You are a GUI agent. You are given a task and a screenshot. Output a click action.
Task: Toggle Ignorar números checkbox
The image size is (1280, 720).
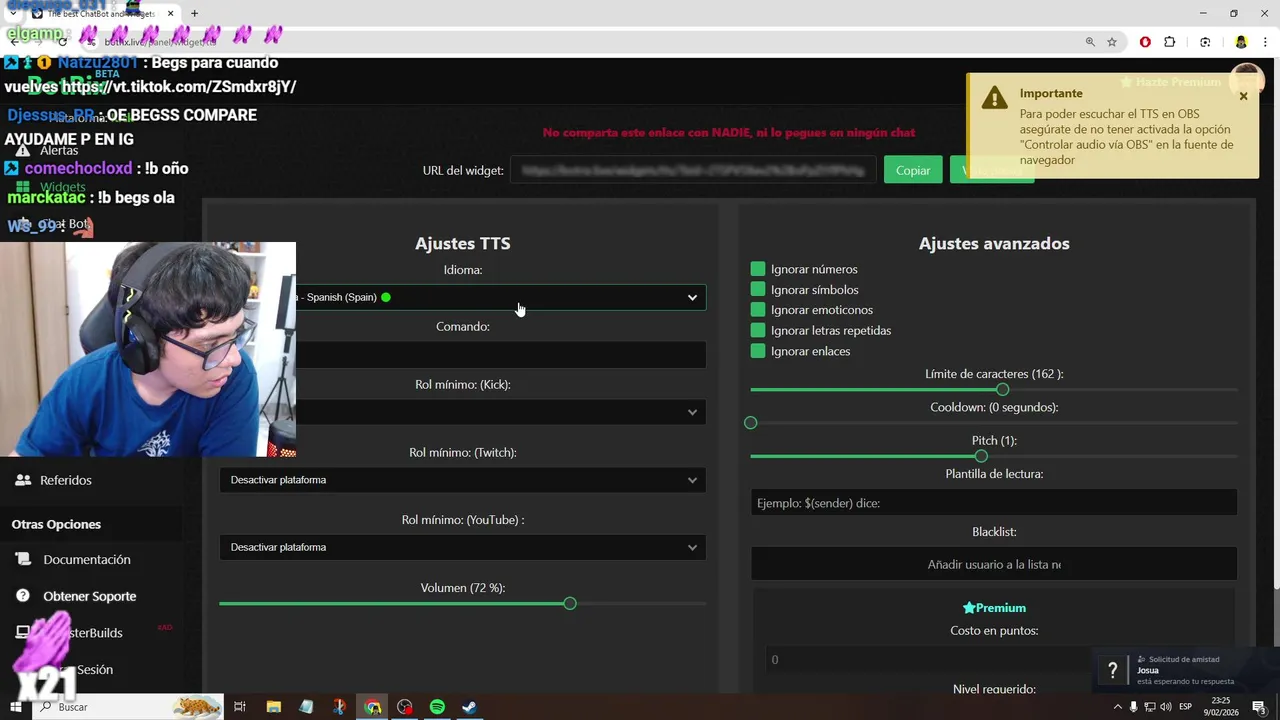(x=758, y=269)
